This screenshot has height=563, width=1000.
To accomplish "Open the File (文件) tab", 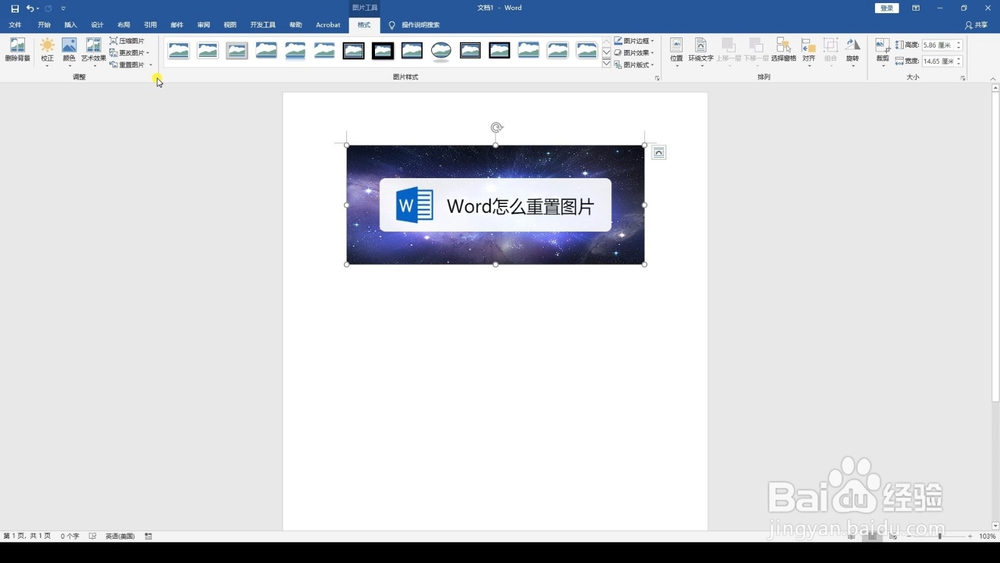I will click(x=15, y=25).
